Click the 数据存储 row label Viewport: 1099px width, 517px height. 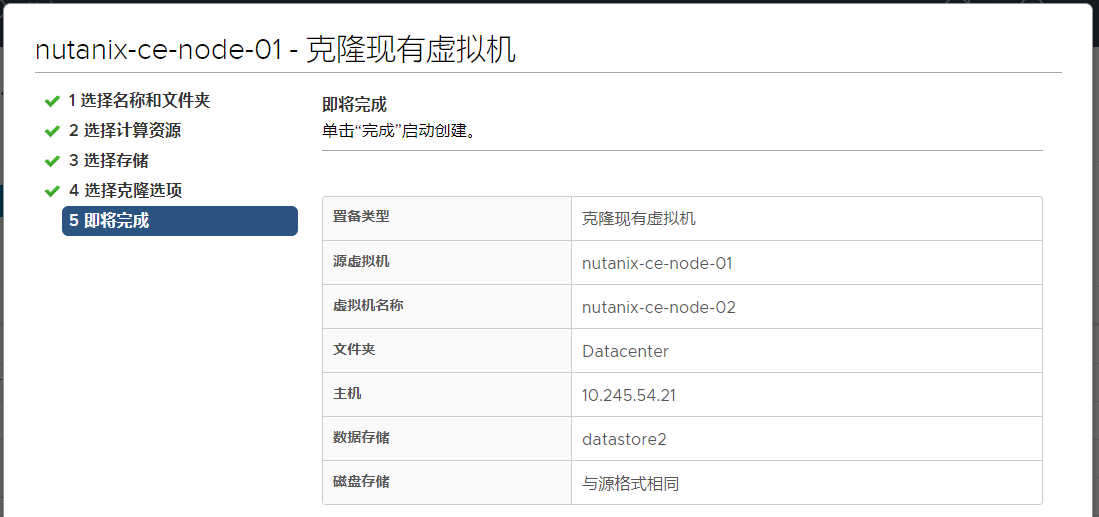click(x=361, y=437)
